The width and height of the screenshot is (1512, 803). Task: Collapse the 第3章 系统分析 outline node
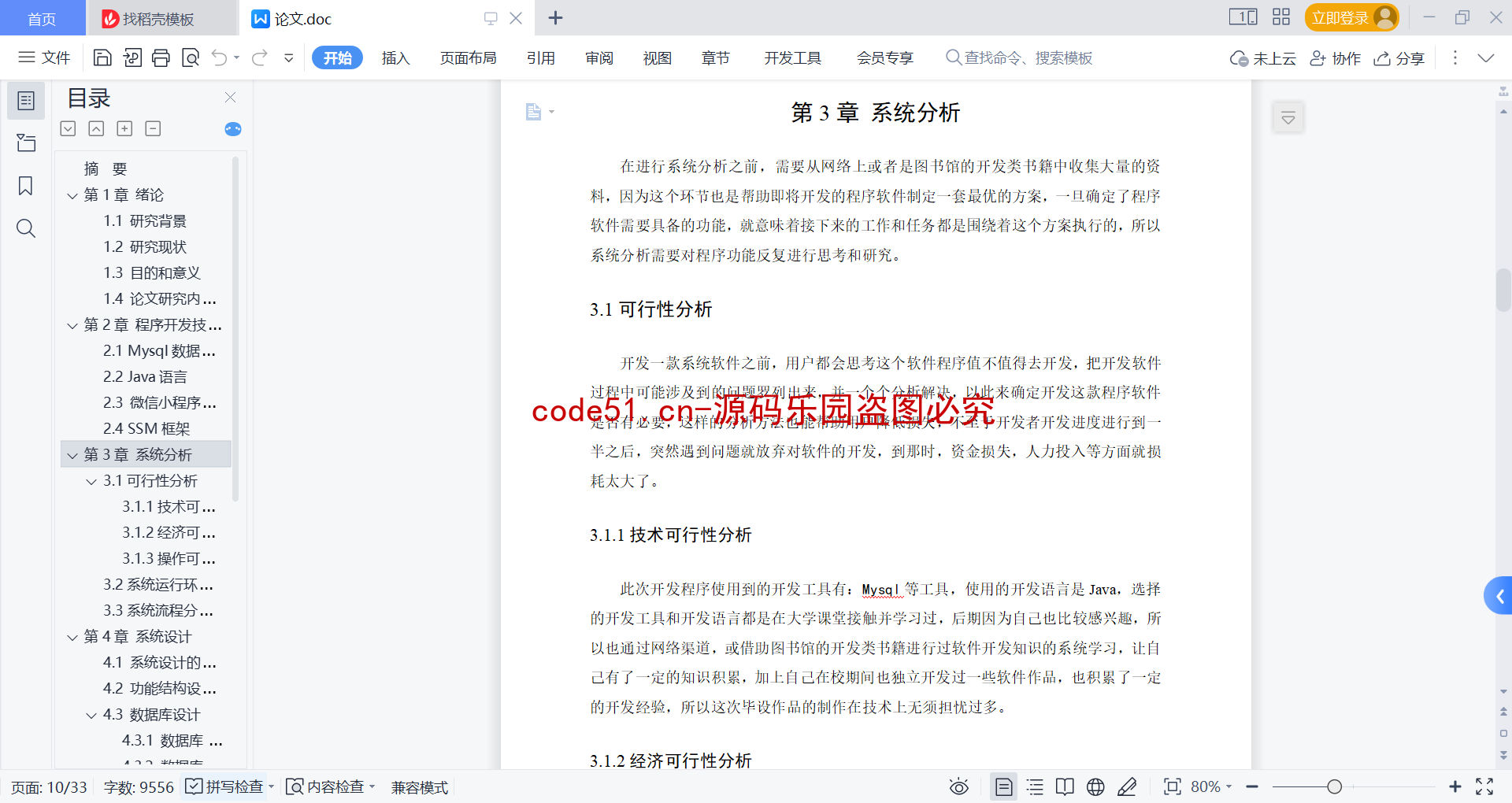72,455
